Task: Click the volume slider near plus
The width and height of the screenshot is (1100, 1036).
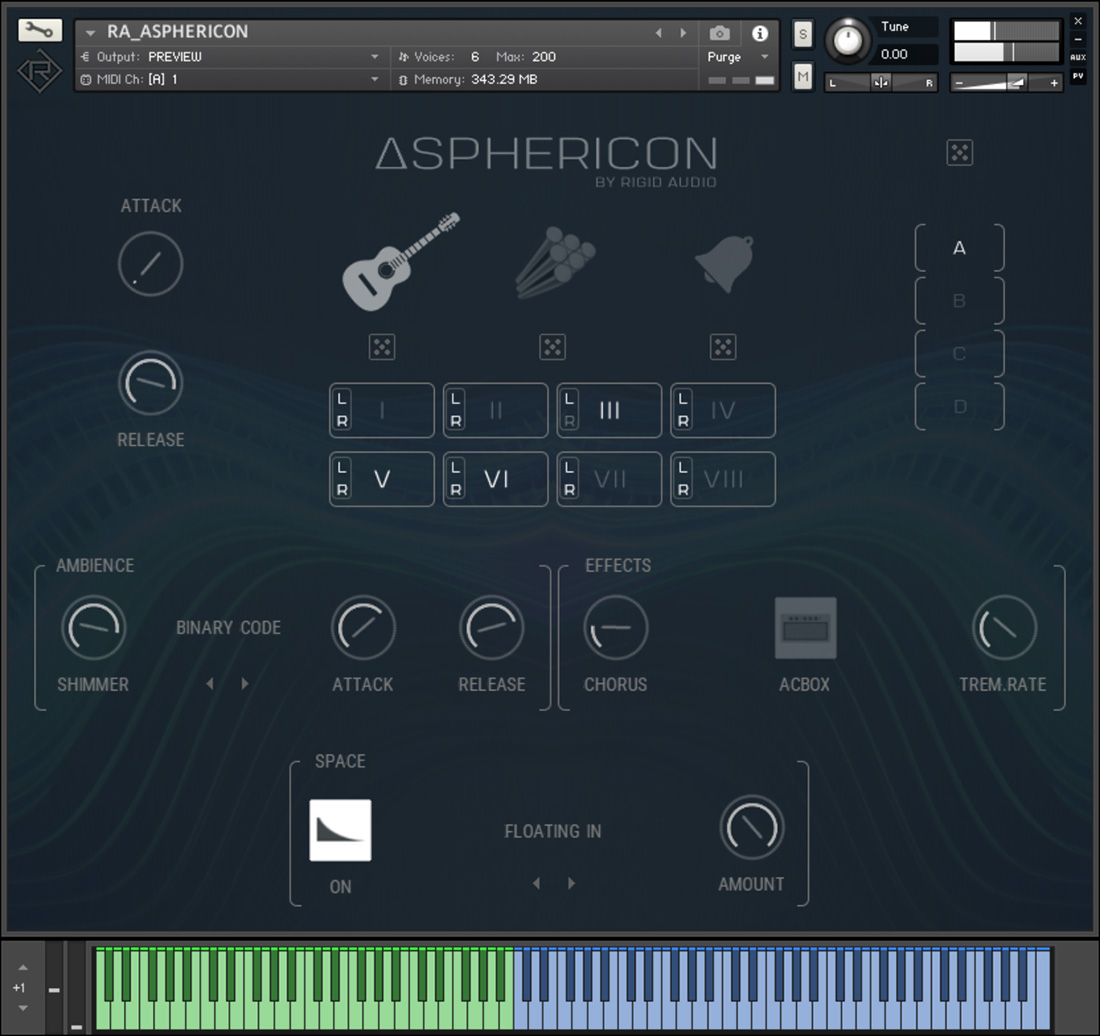Action: point(1006,83)
